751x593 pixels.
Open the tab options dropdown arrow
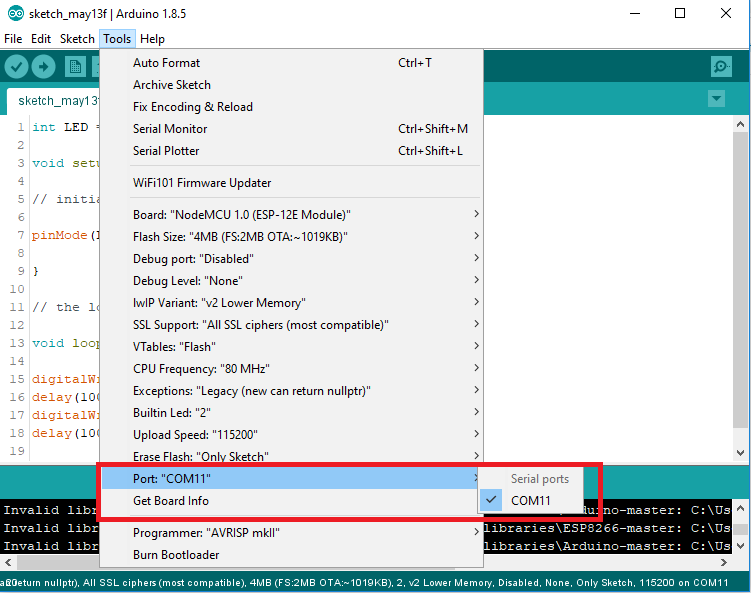pos(716,99)
